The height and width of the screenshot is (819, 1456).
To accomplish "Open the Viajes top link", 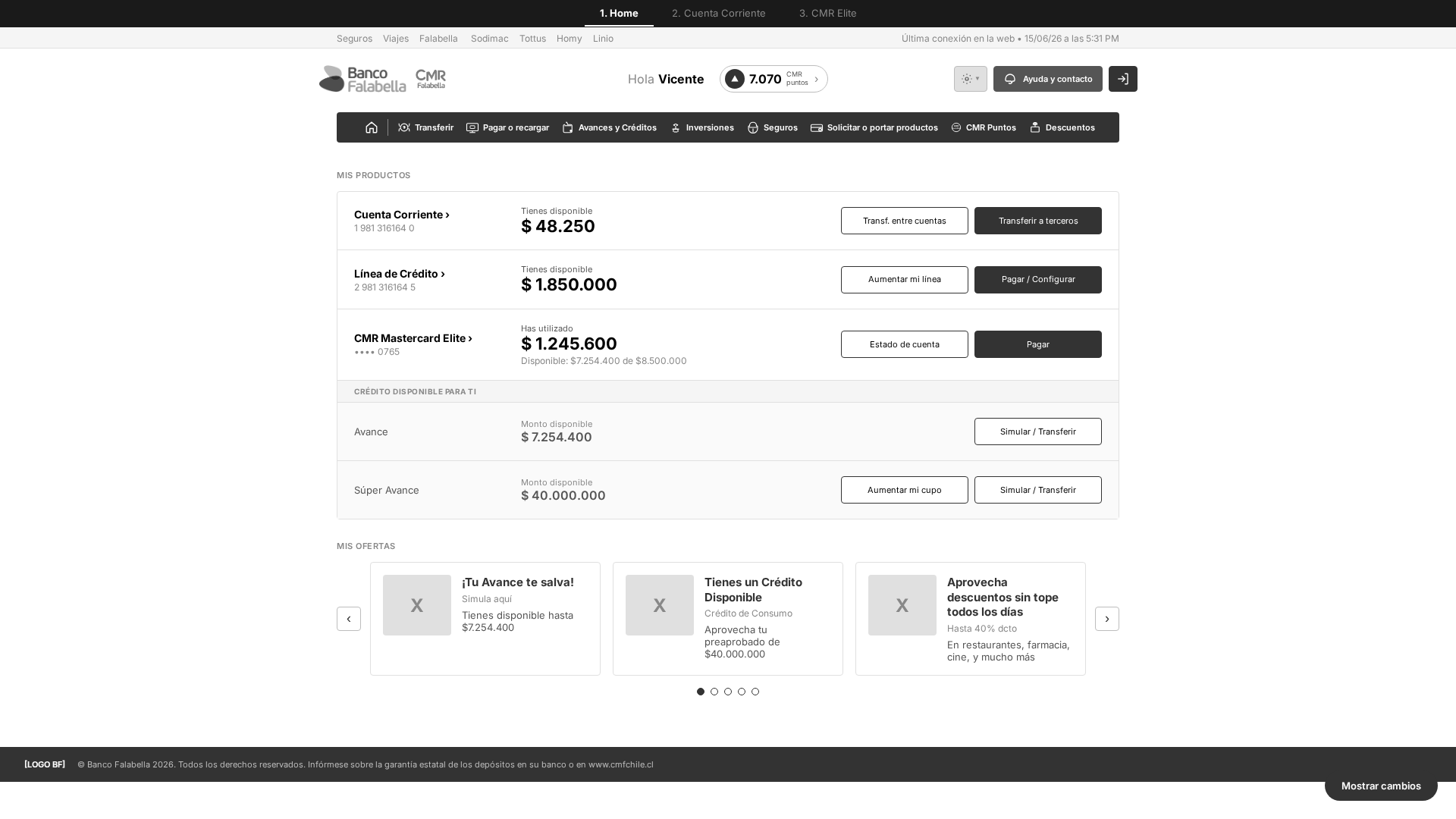I will (x=396, y=38).
